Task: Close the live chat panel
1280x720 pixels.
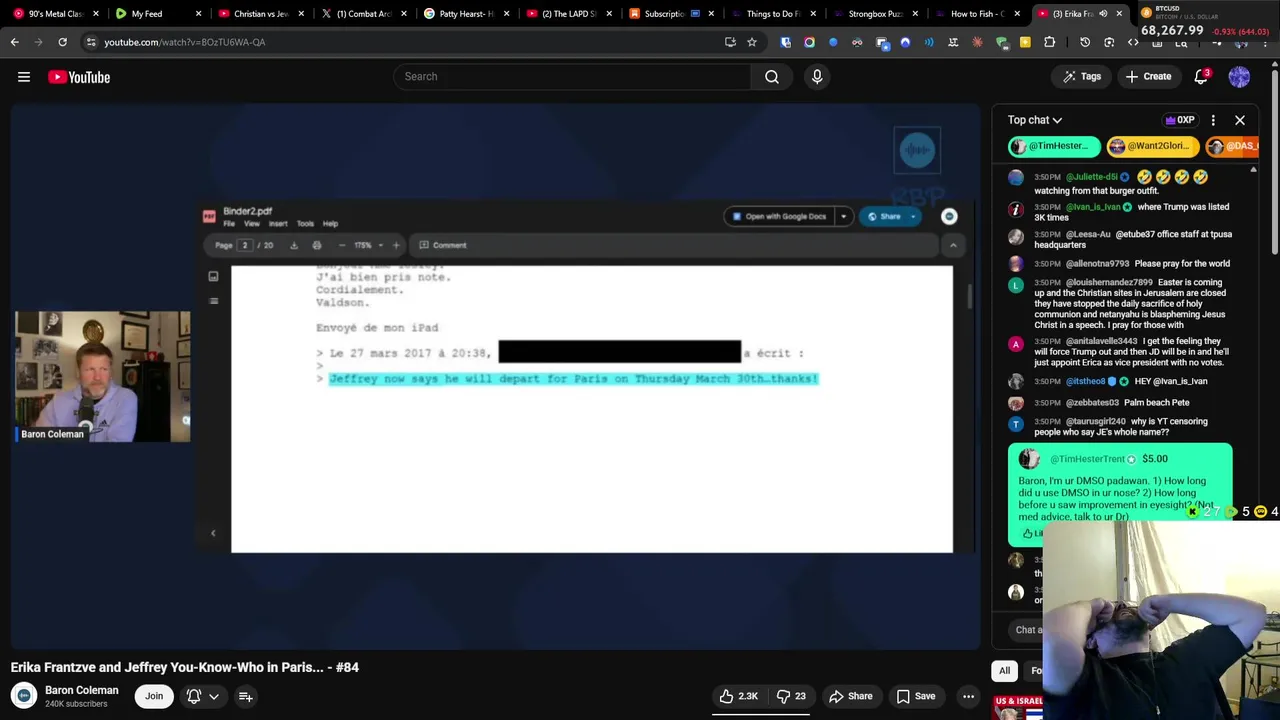Action: 1240,120
